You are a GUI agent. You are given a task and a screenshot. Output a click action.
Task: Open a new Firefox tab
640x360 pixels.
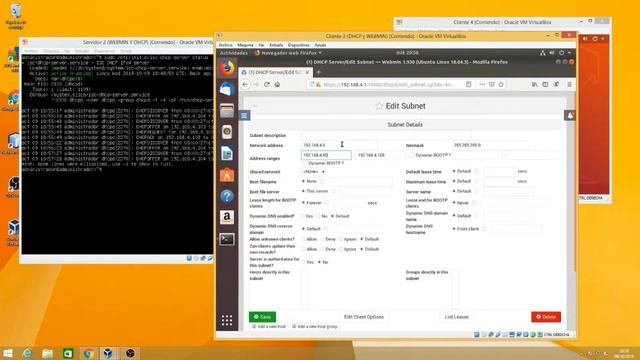coord(319,72)
